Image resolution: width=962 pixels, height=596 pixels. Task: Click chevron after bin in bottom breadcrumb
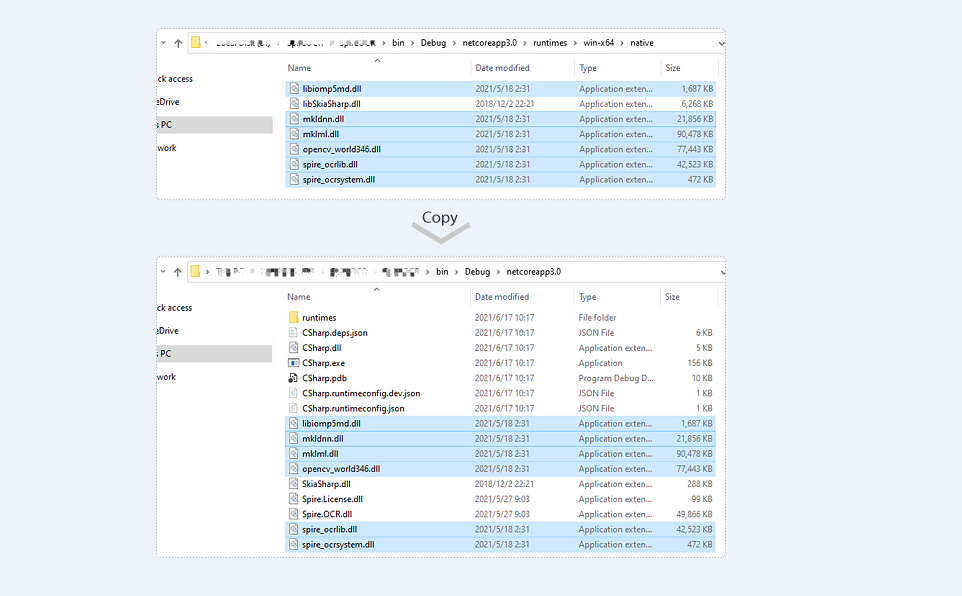click(456, 272)
